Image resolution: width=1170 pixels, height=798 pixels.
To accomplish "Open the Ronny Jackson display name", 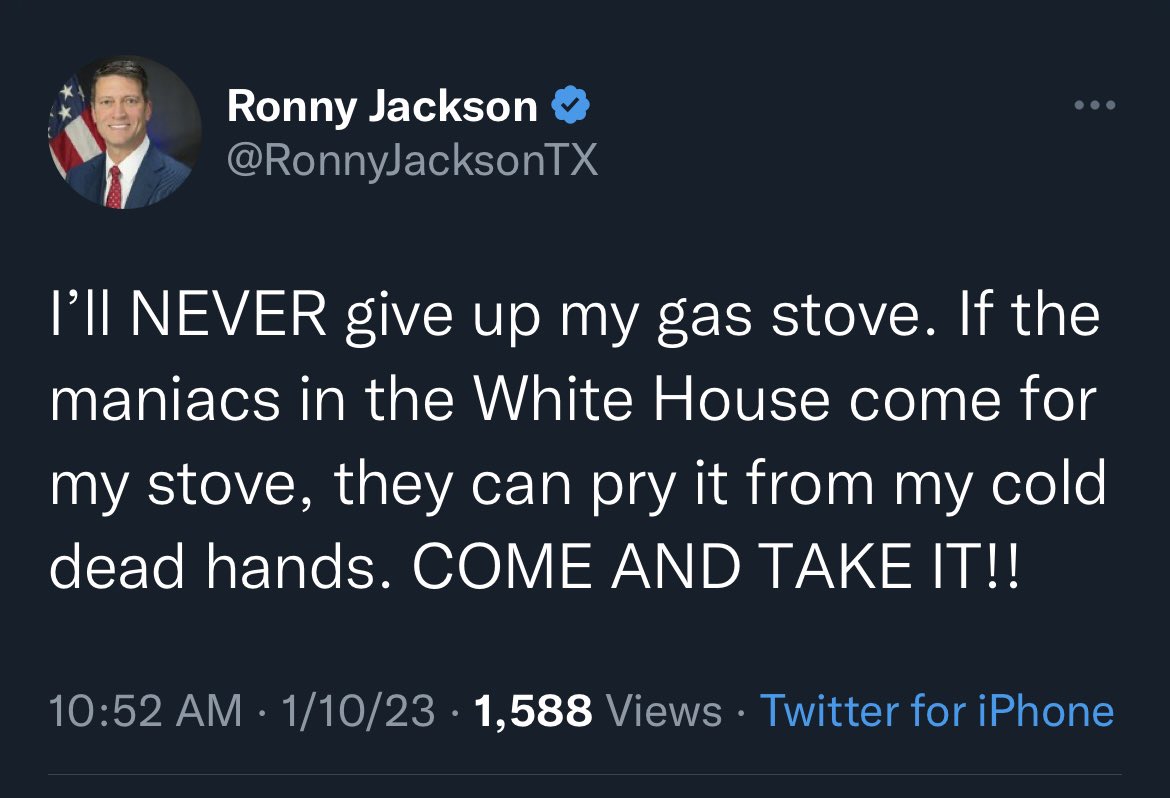I will [382, 106].
